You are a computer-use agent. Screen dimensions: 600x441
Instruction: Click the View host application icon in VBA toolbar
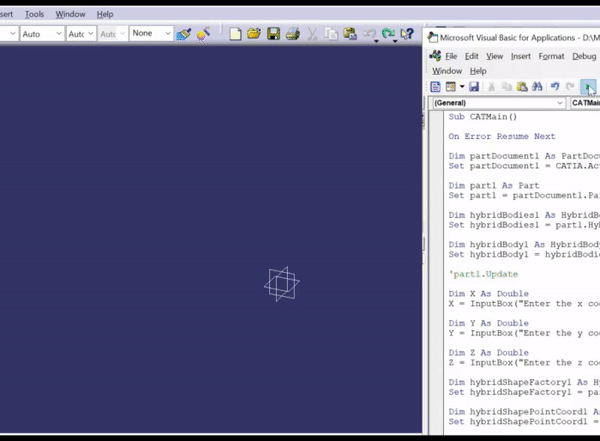(x=435, y=87)
